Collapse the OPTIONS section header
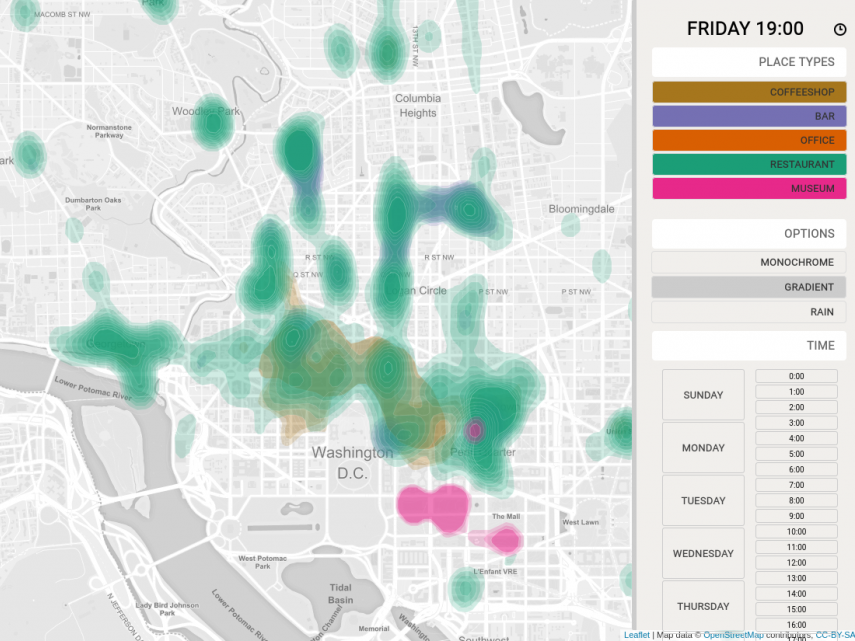 (x=749, y=233)
